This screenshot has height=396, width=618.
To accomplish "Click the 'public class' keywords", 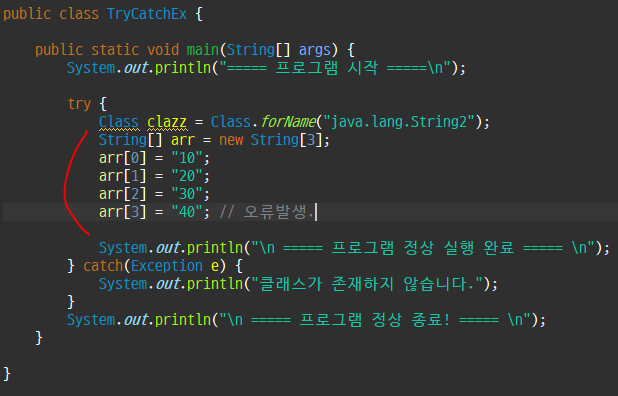I will [51, 14].
